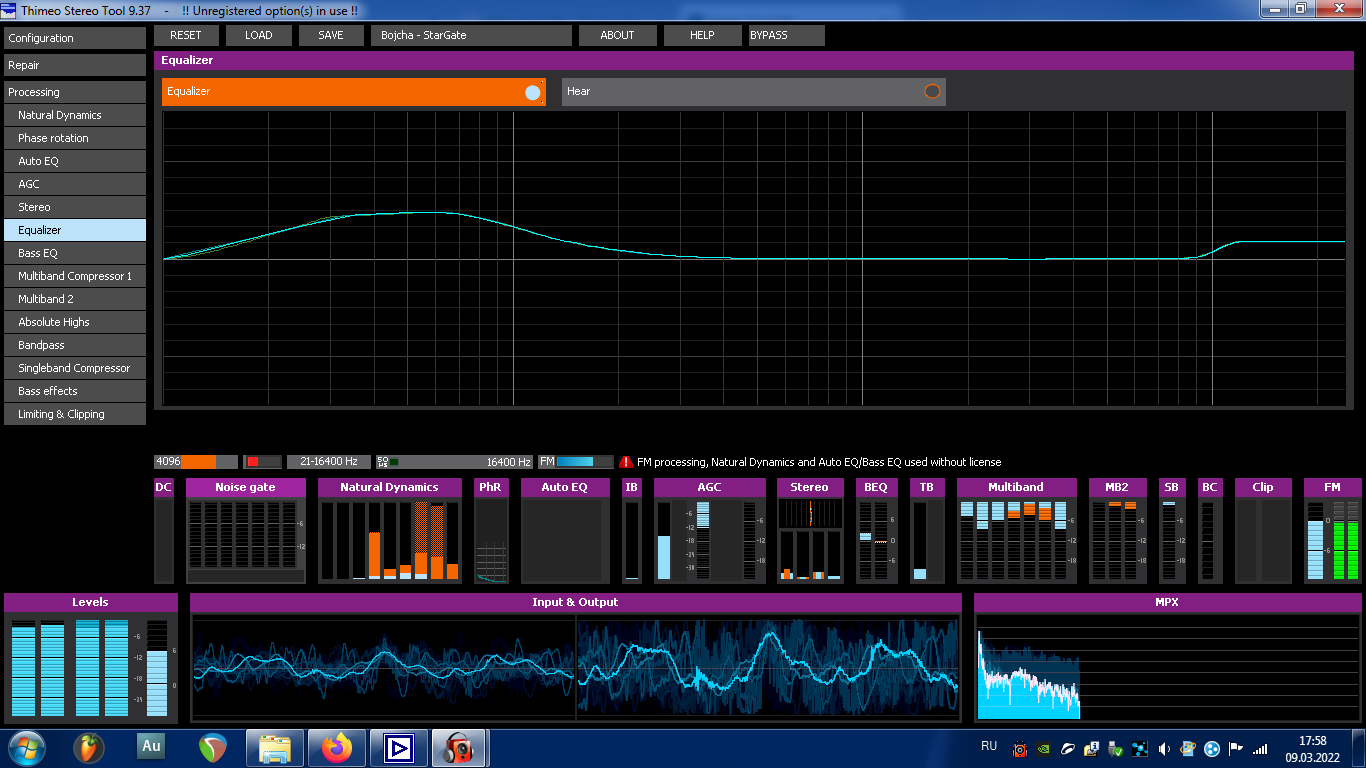
Task: Click the 16400 Hz bandwidth bar
Action: [x=454, y=462]
